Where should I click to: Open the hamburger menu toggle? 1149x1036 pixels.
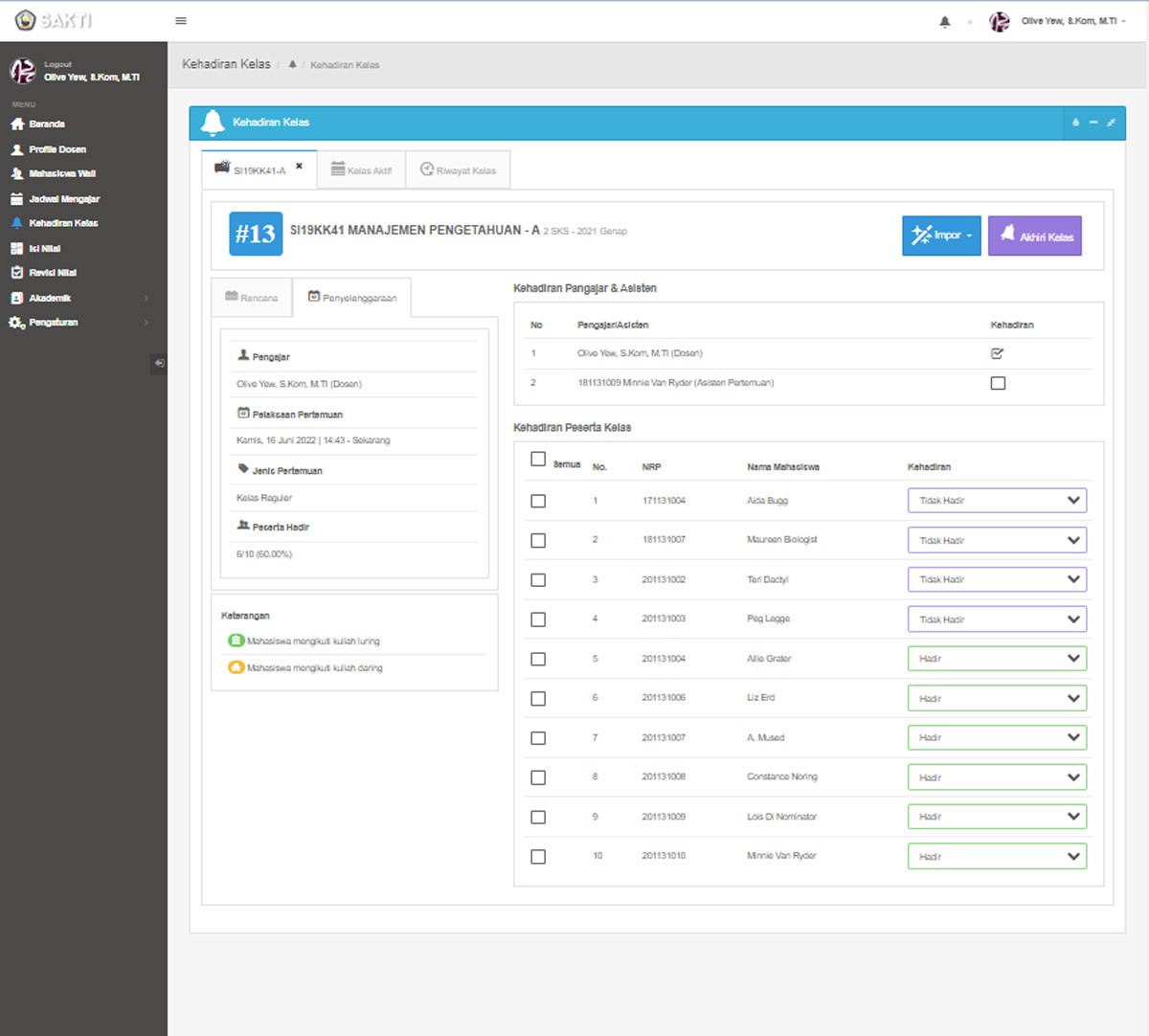pyautogui.click(x=181, y=21)
